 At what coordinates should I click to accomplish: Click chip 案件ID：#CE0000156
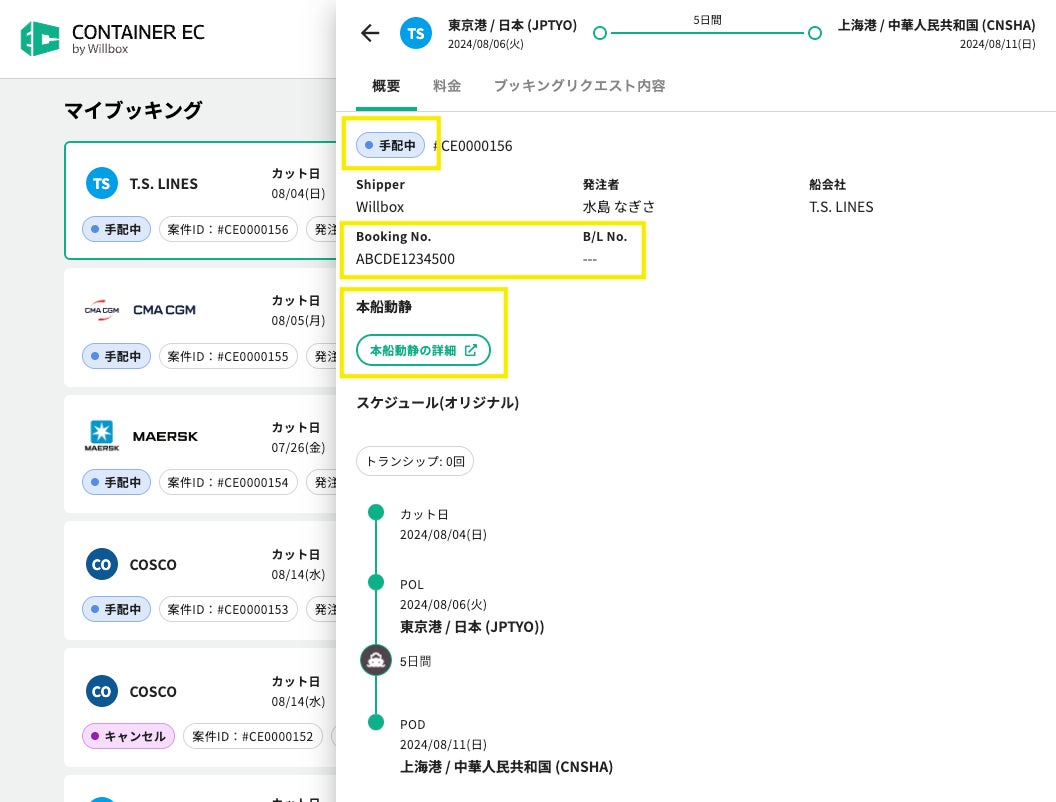[x=228, y=230]
